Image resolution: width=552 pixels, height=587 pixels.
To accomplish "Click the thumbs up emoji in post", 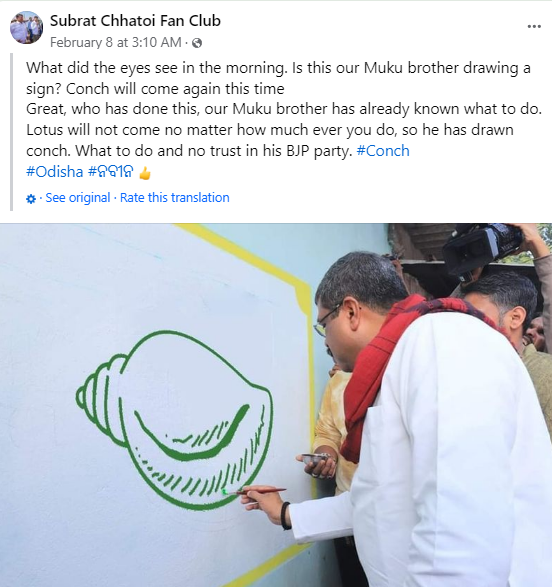I will pos(144,173).
